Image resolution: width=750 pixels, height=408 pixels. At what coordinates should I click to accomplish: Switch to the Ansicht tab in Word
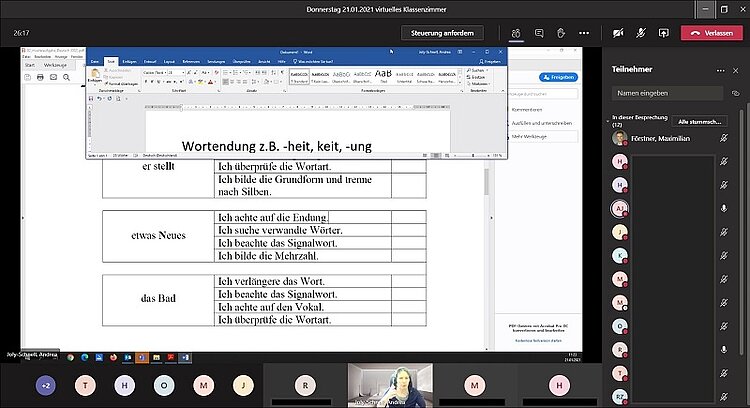point(265,61)
